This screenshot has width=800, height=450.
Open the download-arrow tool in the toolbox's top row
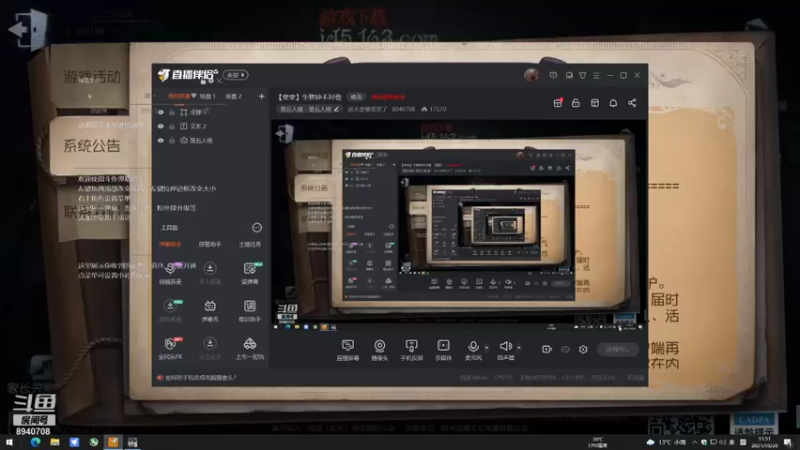[x=210, y=273]
